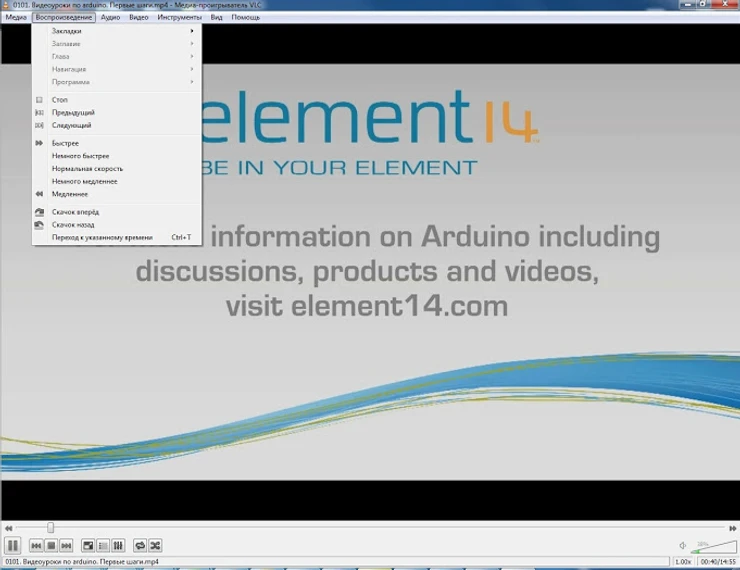This screenshot has height=570, width=740.
Task: Open extended settings equalizer button
Action: [x=118, y=546]
